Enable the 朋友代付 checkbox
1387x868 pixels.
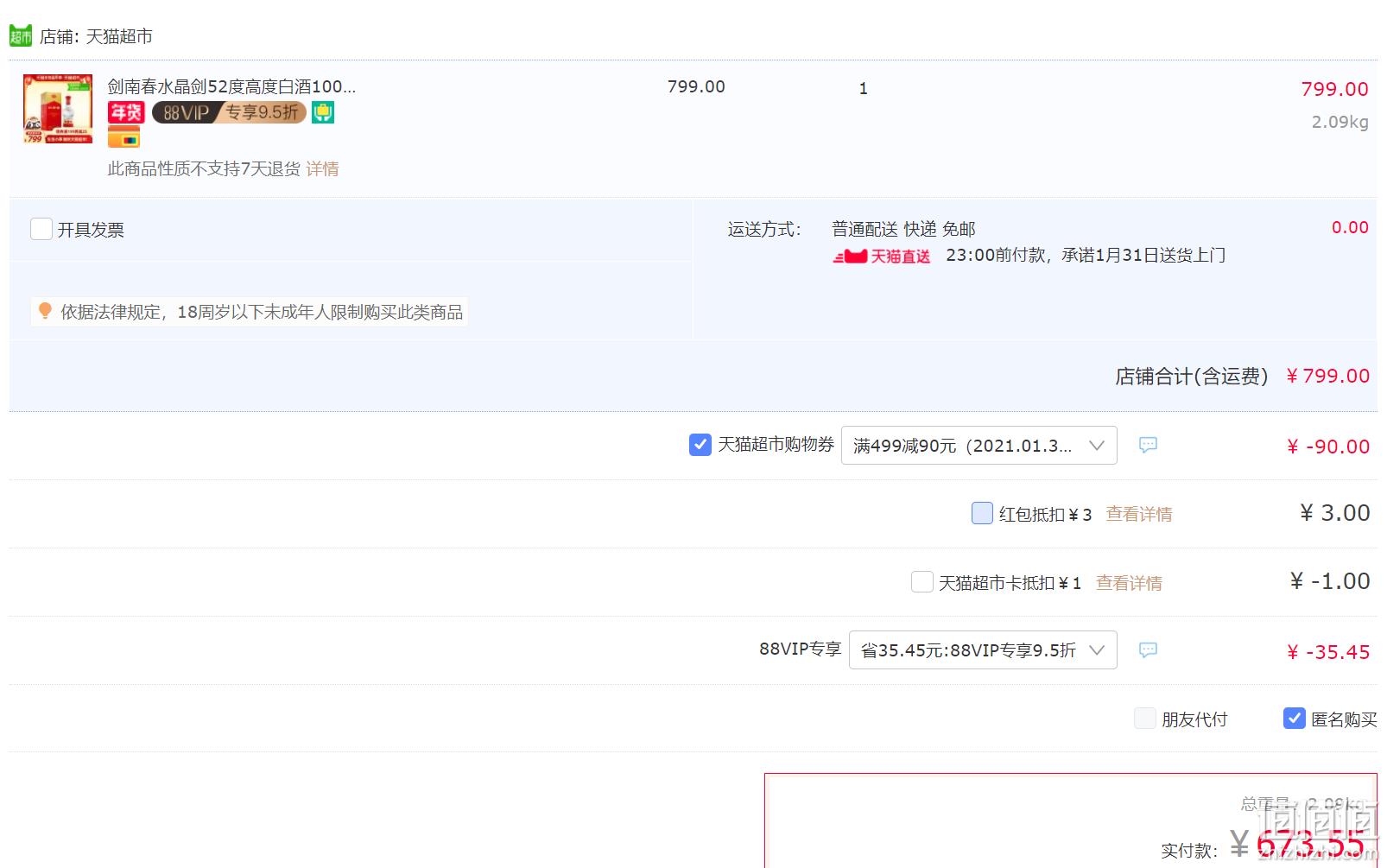point(1144,719)
